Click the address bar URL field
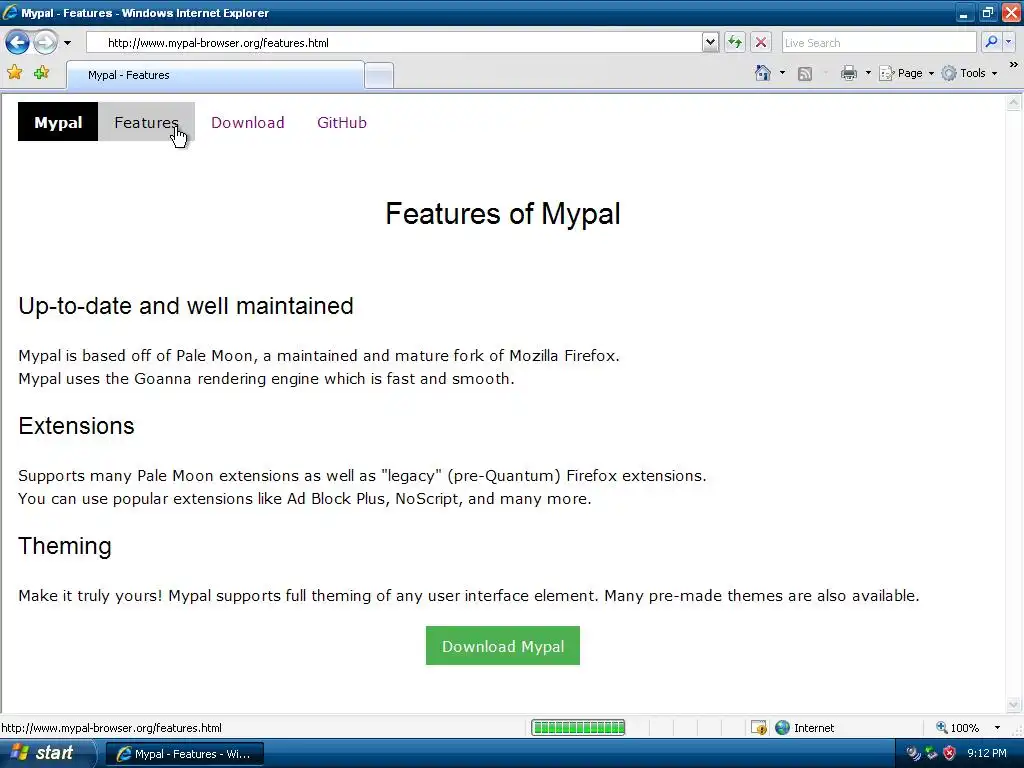Viewport: 1024px width, 768px height. coord(394,43)
